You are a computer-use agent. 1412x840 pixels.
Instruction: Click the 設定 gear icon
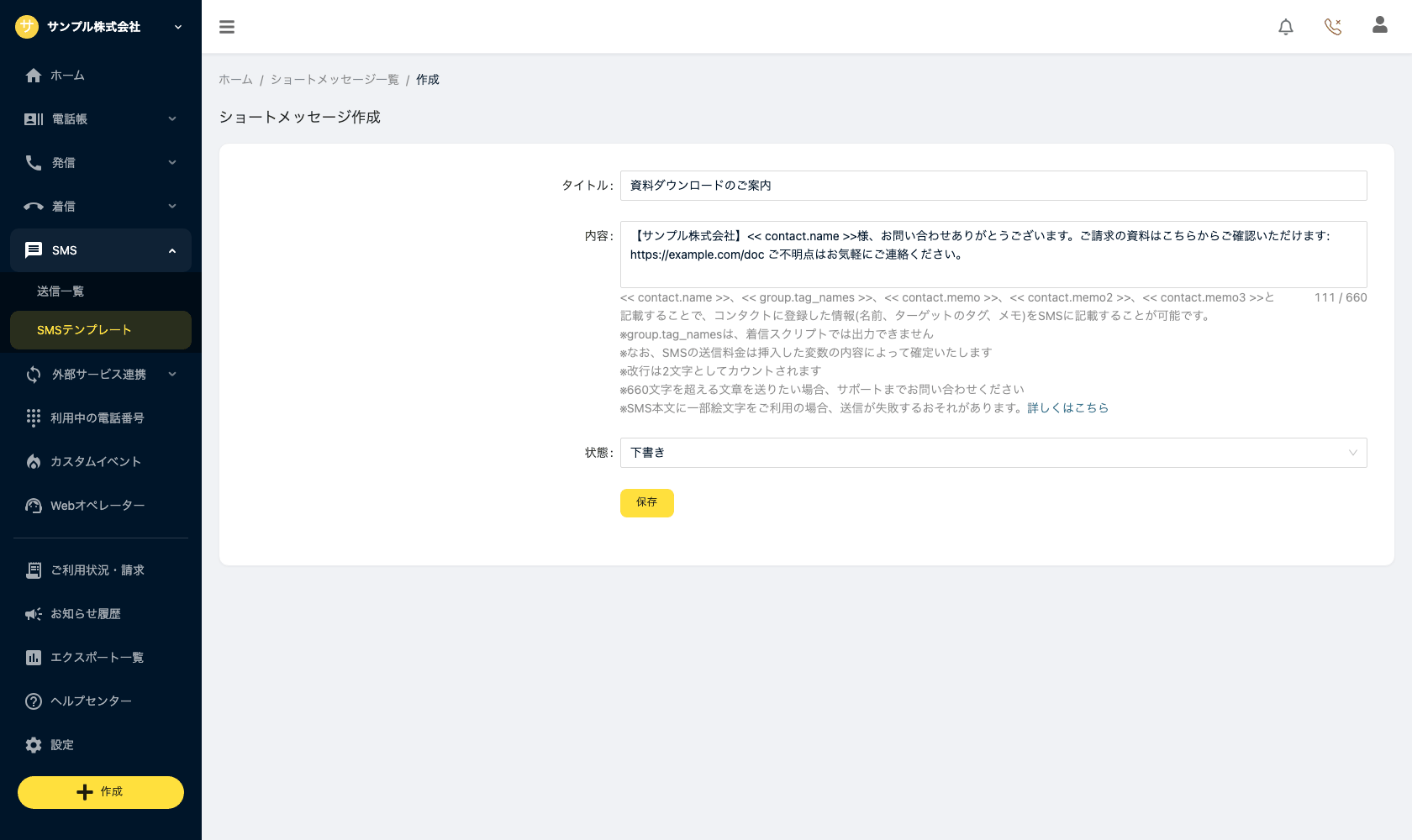pos(34,745)
